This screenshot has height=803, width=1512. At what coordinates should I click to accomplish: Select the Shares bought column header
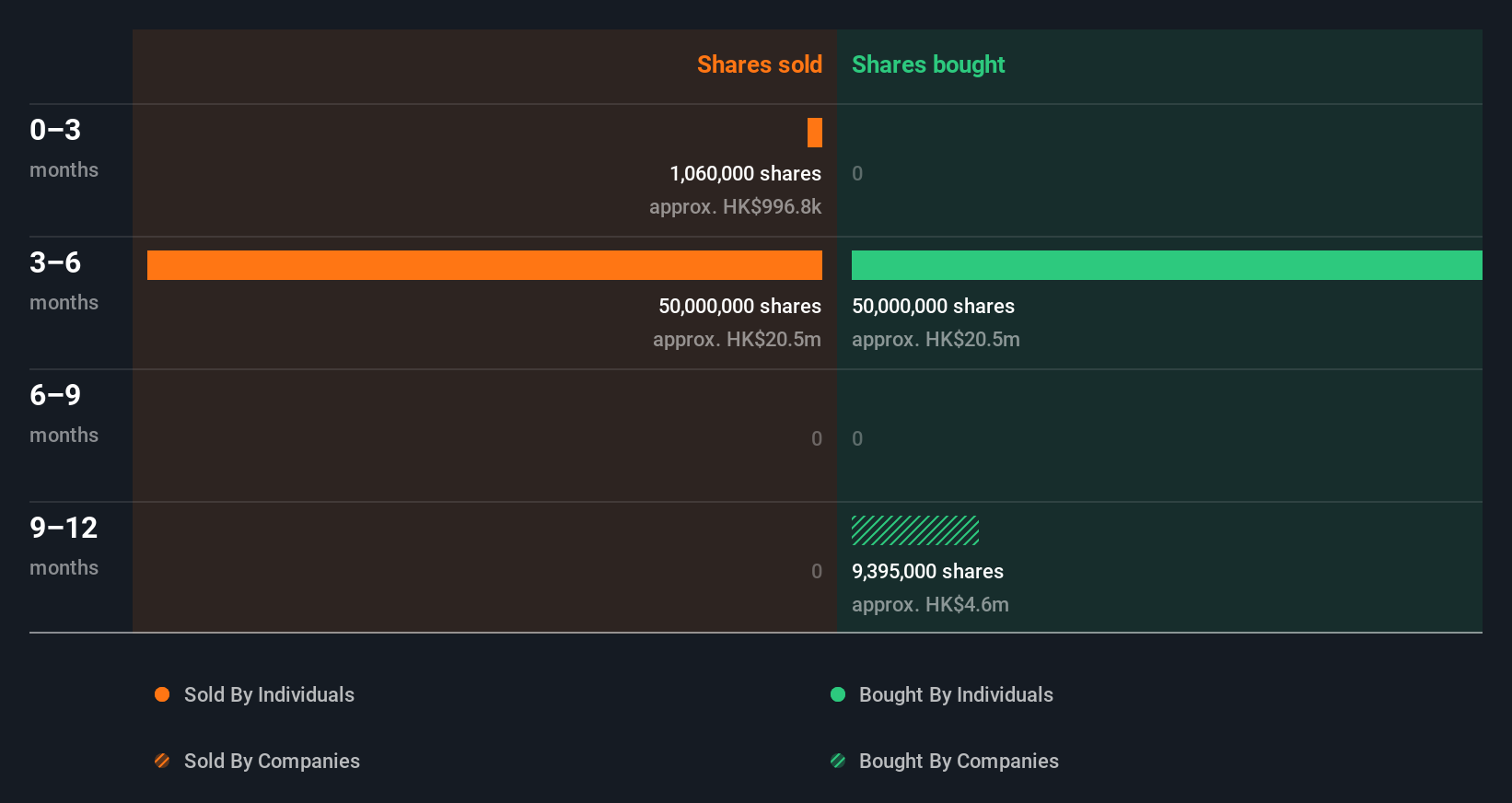(x=928, y=64)
